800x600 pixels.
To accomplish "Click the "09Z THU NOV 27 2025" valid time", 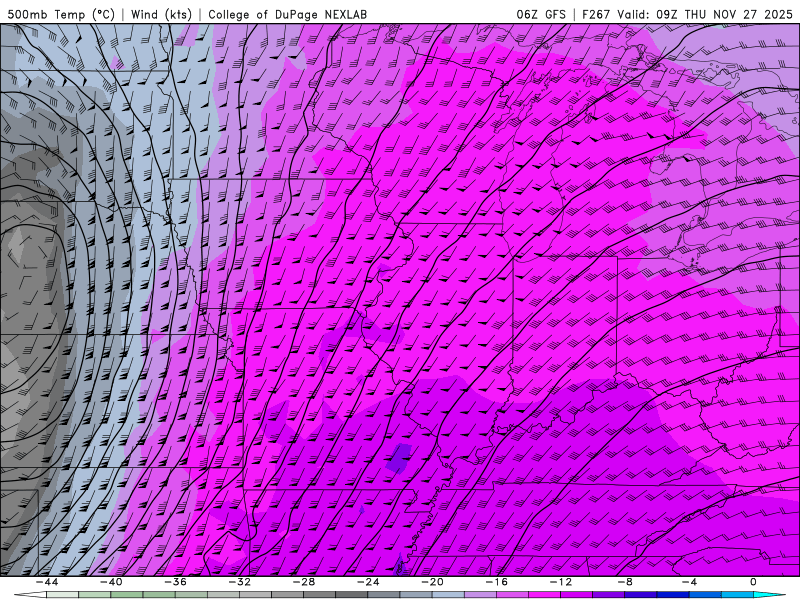I will pyautogui.click(x=724, y=14).
